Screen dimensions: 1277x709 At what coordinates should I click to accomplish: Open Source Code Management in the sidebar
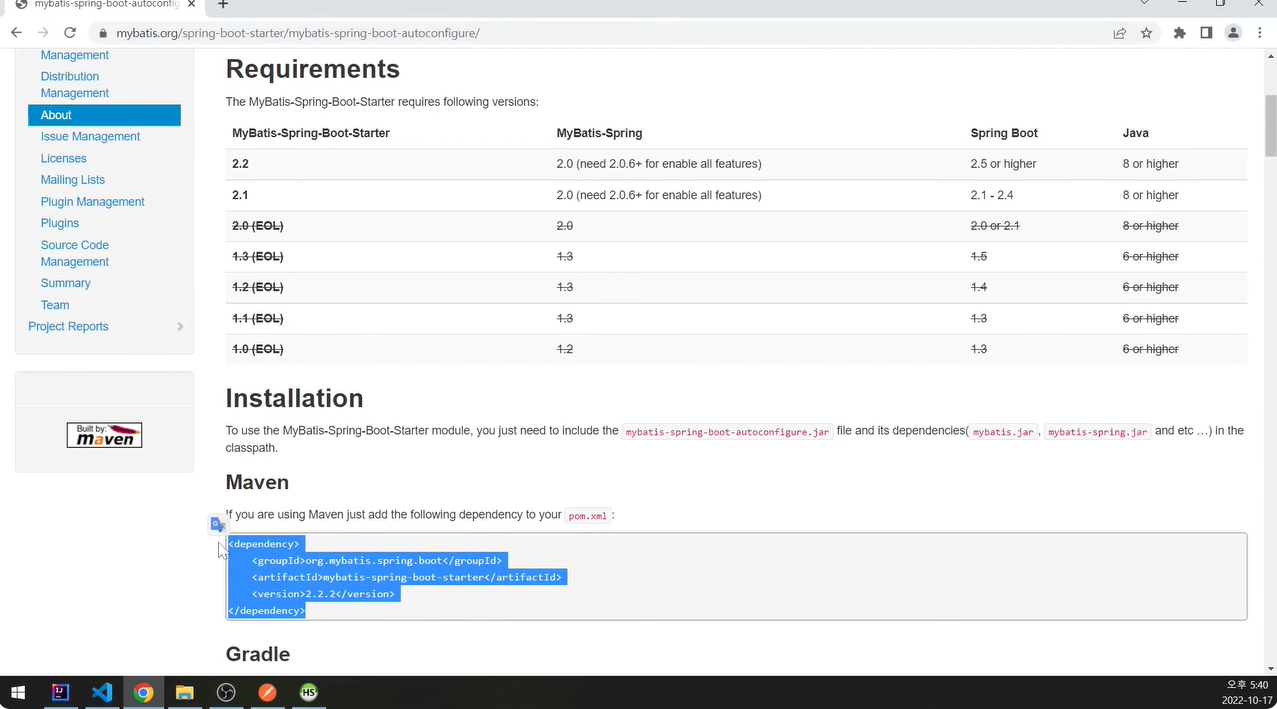click(75, 253)
